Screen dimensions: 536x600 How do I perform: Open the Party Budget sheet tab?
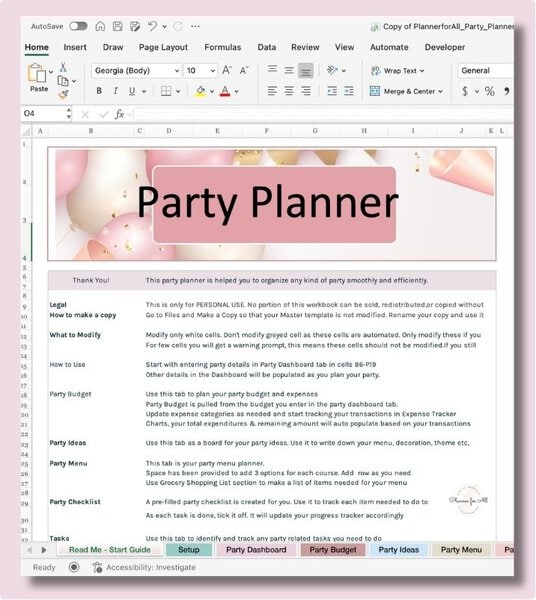(333, 550)
